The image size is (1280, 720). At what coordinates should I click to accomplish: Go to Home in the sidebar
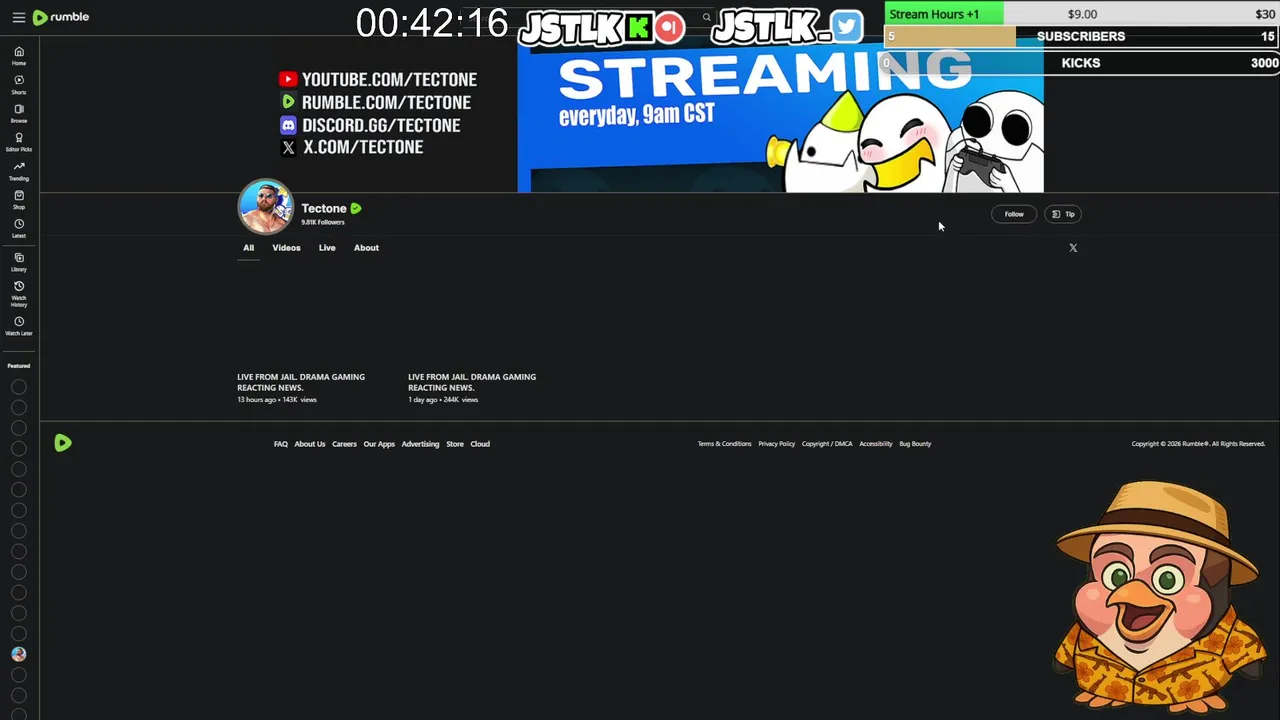pyautogui.click(x=19, y=56)
